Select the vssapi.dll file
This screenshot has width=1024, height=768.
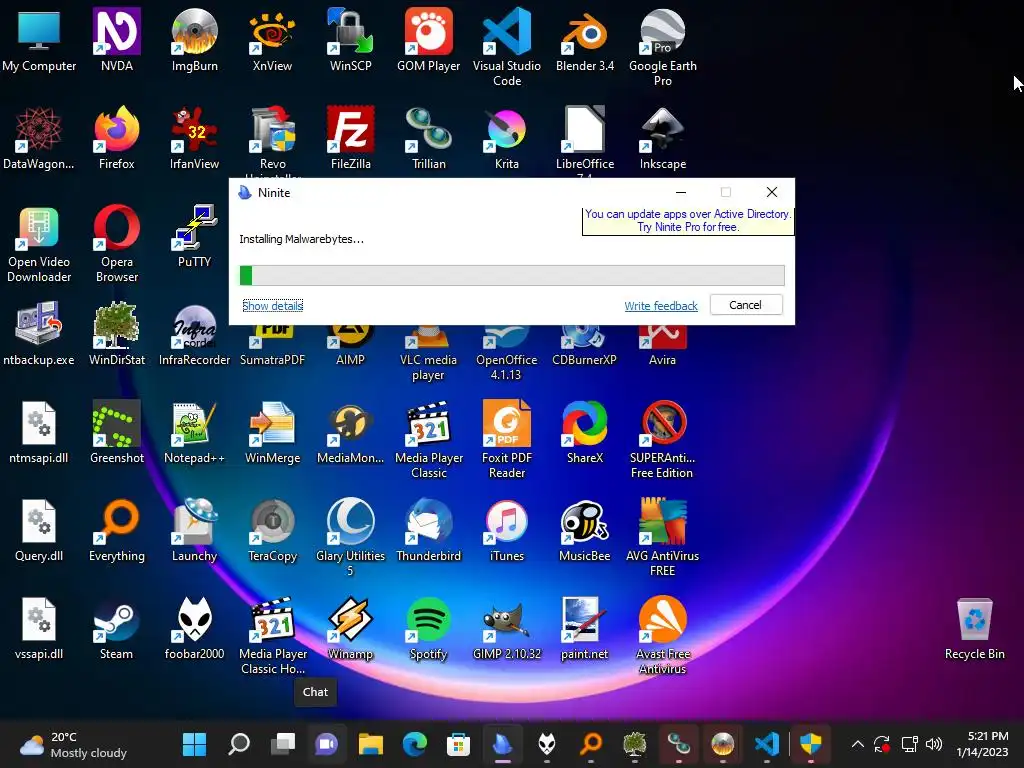click(39, 628)
